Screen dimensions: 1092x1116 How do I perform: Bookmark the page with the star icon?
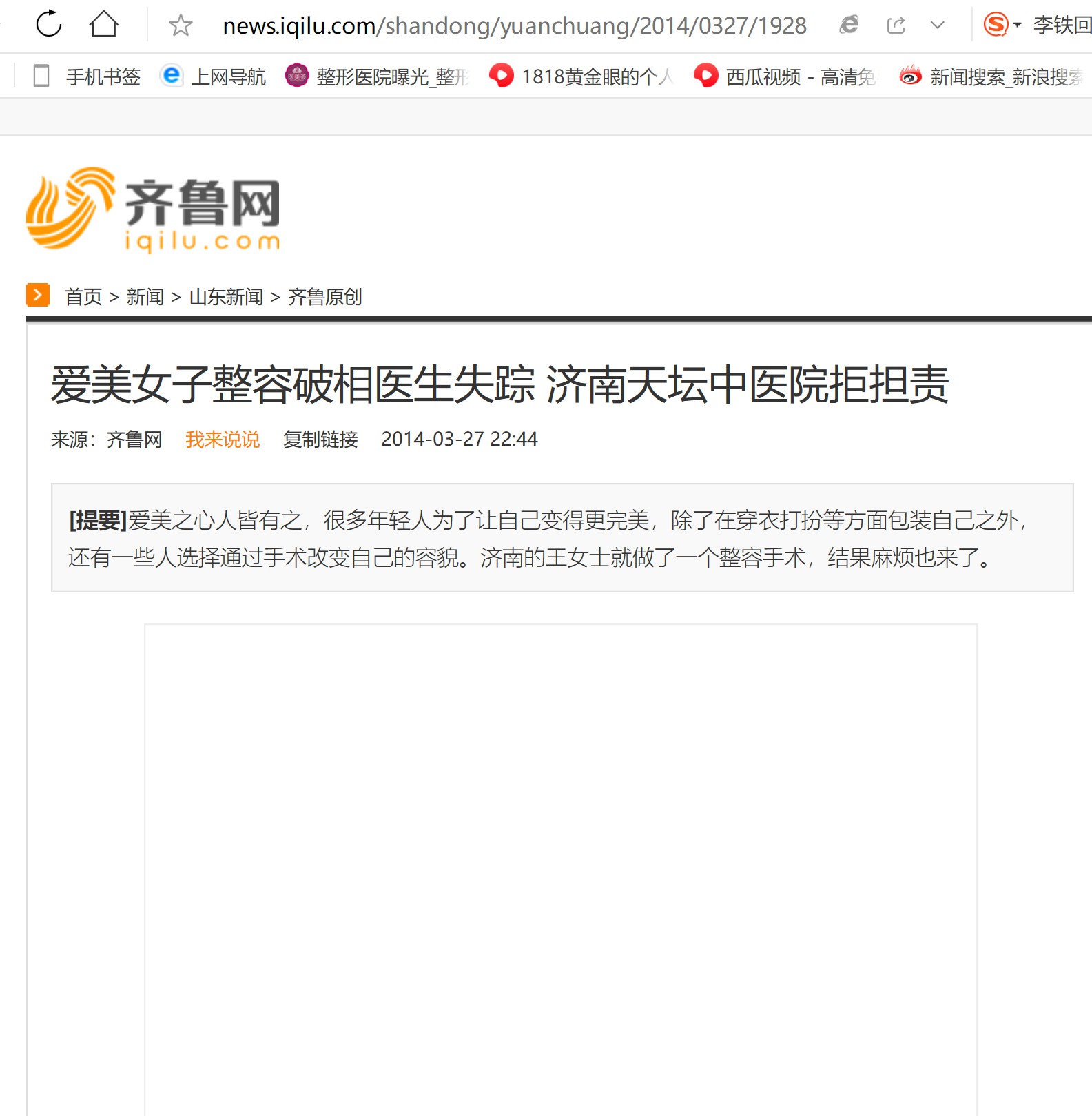[x=181, y=25]
